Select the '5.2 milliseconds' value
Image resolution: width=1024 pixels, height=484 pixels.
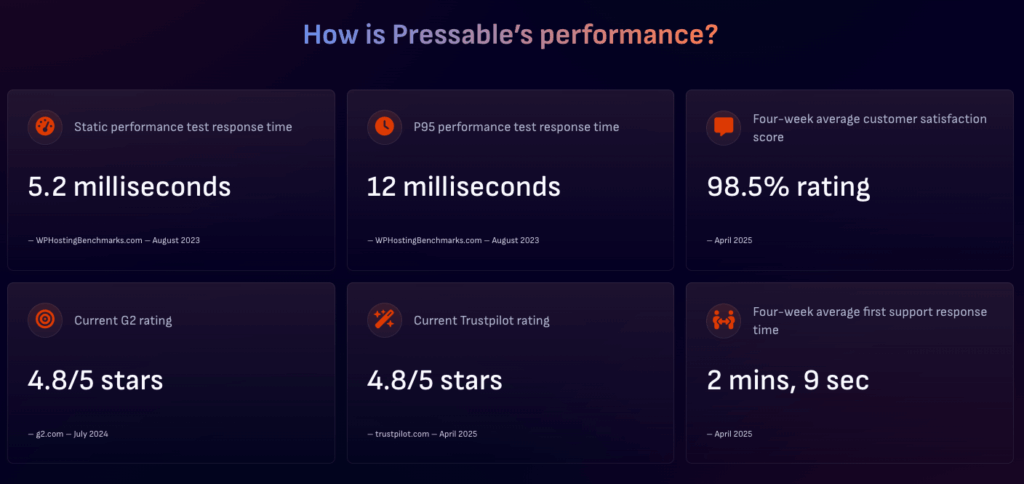(x=129, y=186)
